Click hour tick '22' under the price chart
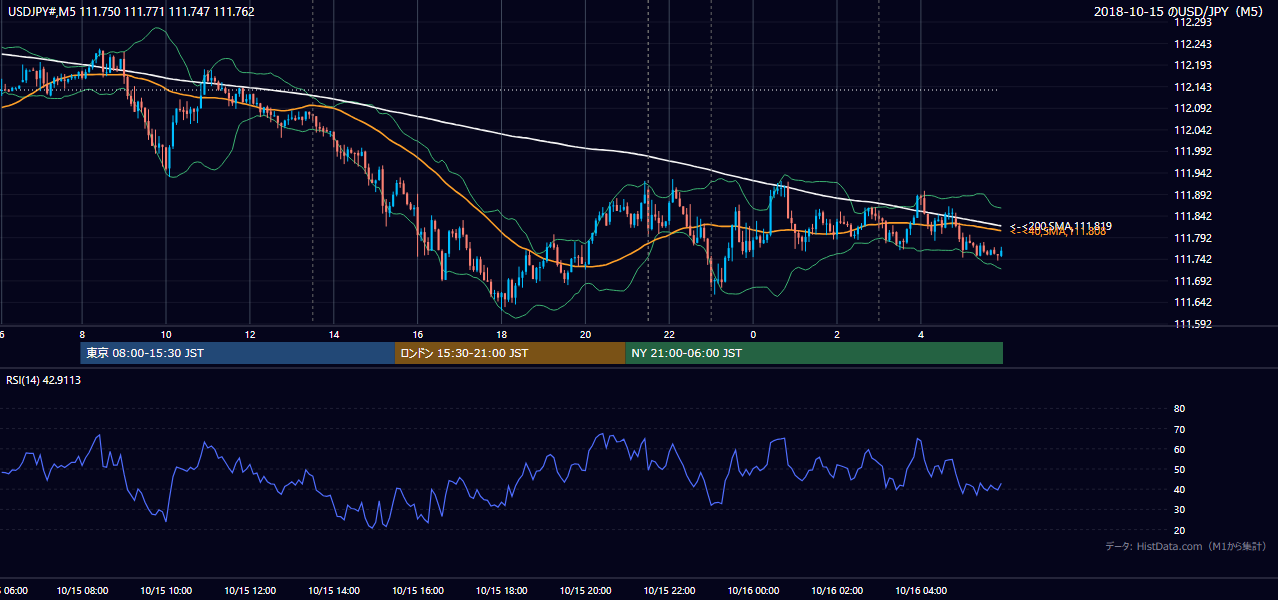 pos(670,335)
